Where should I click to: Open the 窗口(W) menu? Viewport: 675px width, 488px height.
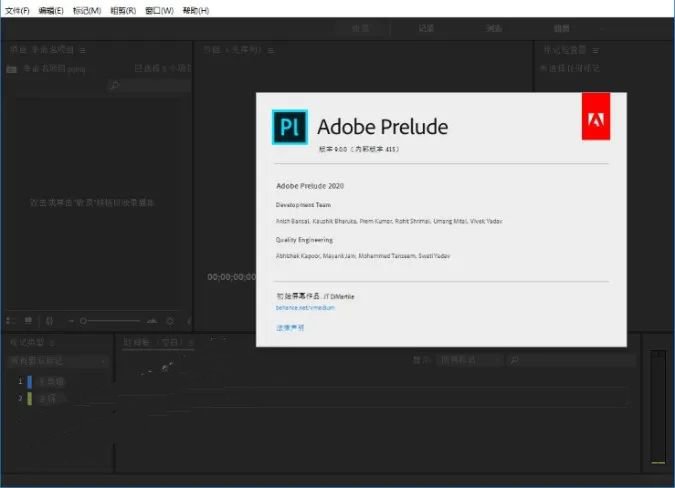pos(159,11)
